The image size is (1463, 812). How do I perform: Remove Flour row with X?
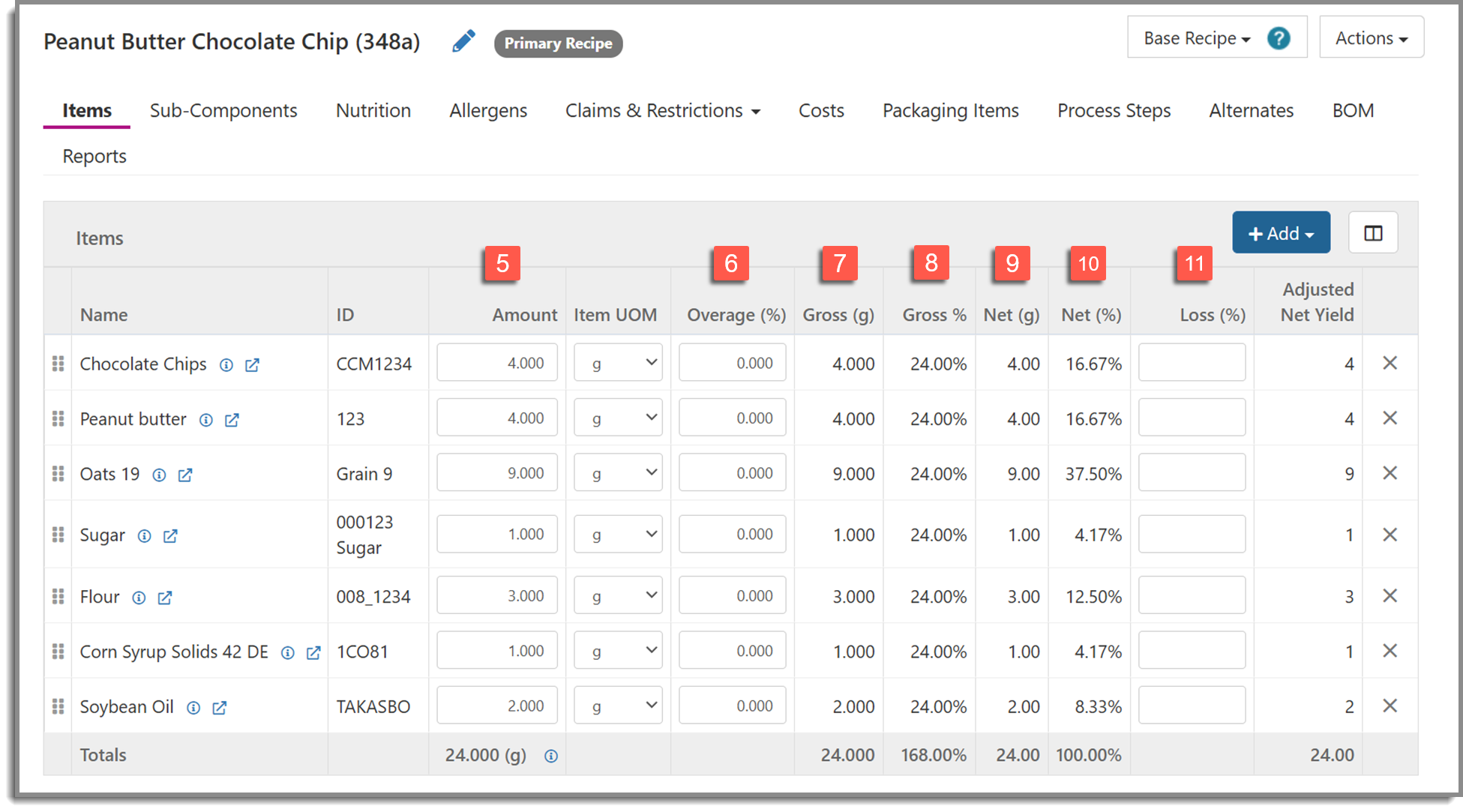click(1390, 595)
